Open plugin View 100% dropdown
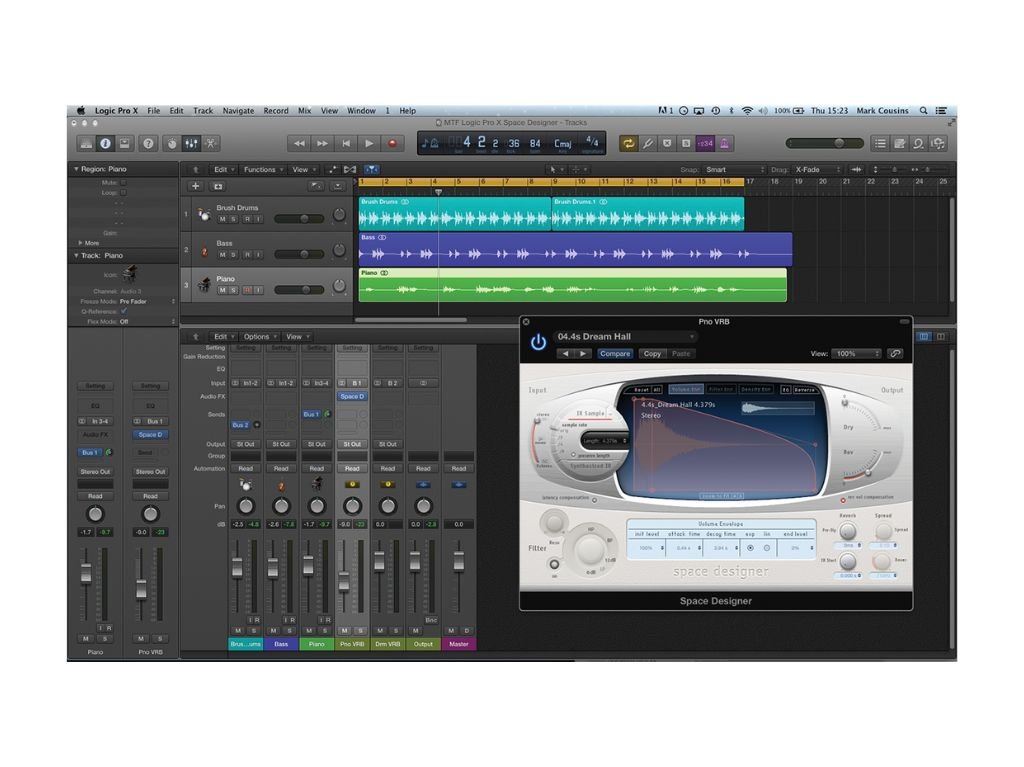1024x767 pixels. pos(856,353)
